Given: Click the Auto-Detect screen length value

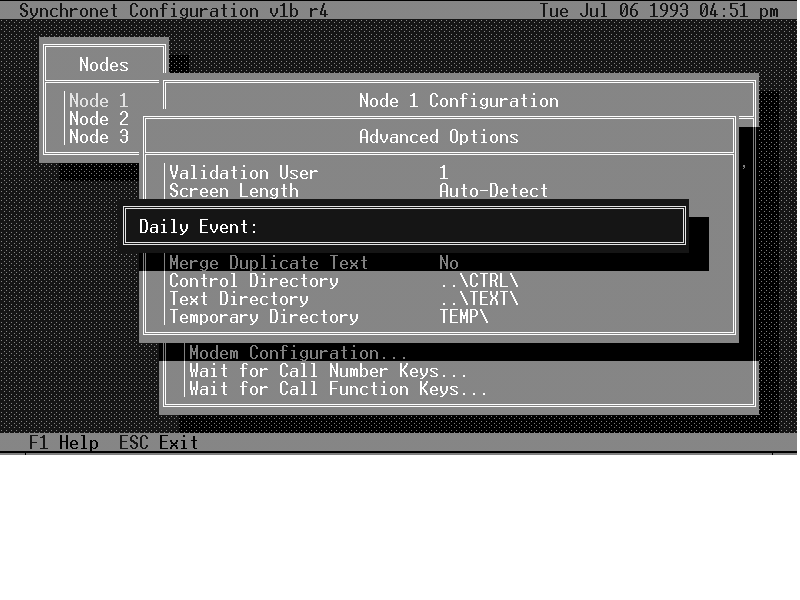Looking at the screenshot, I should [x=493, y=191].
